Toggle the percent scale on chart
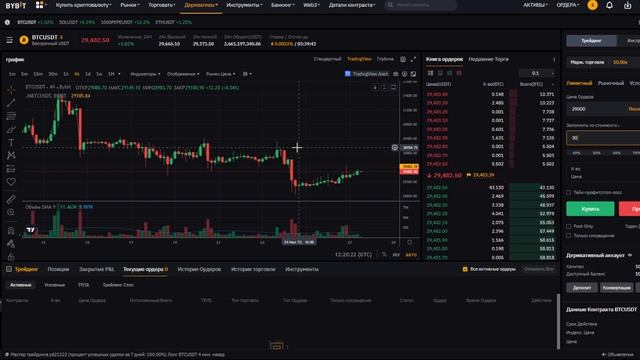Viewport: 640px width, 360px height. tap(384, 254)
